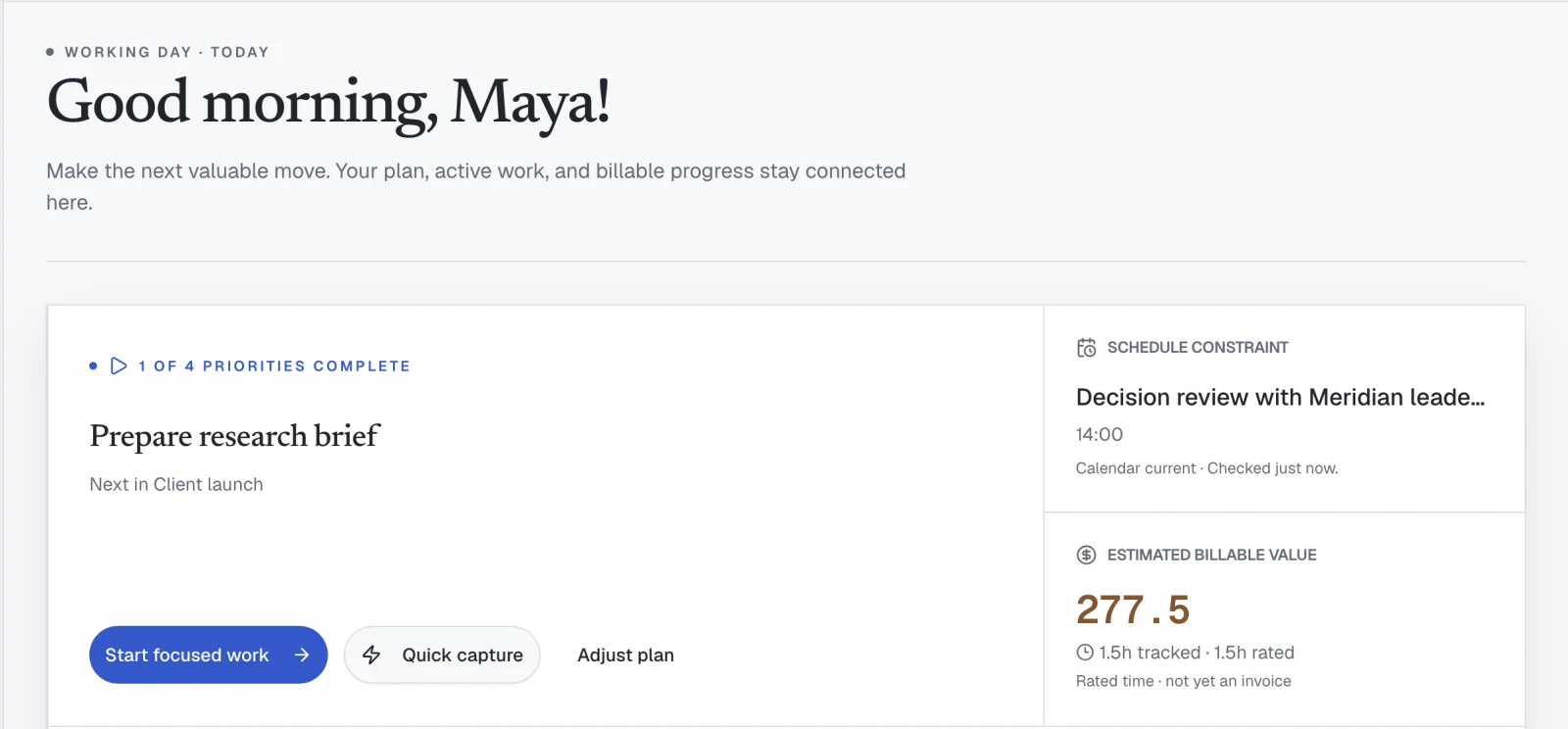The width and height of the screenshot is (1568, 729).
Task: Click the 14:00 meeting time
Action: 1100,434
